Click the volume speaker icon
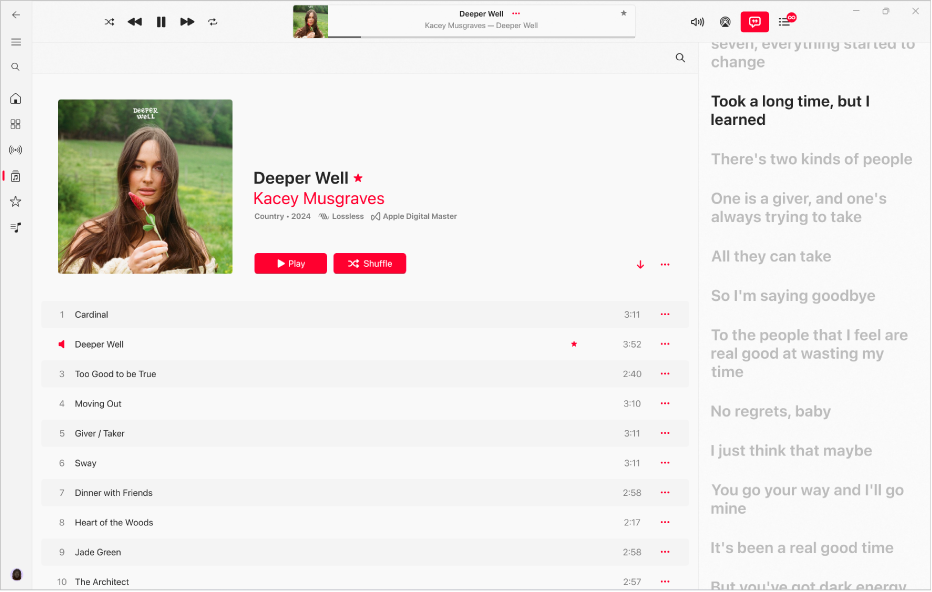The image size is (932, 592). pyautogui.click(x=697, y=21)
